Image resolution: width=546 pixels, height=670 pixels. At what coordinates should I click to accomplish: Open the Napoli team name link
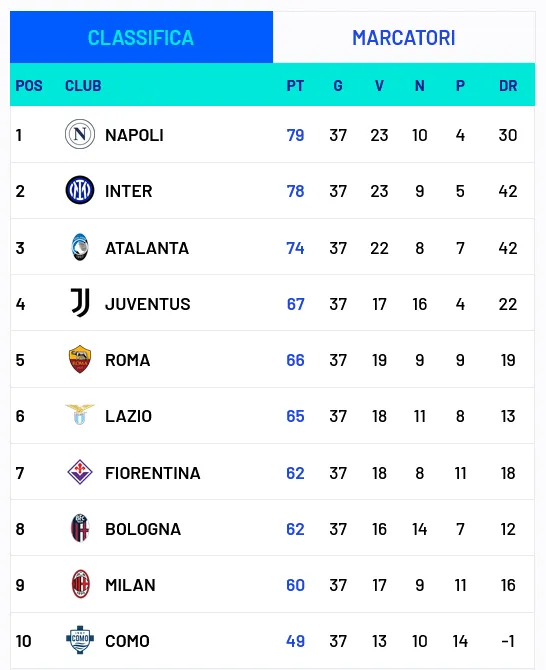[134, 135]
